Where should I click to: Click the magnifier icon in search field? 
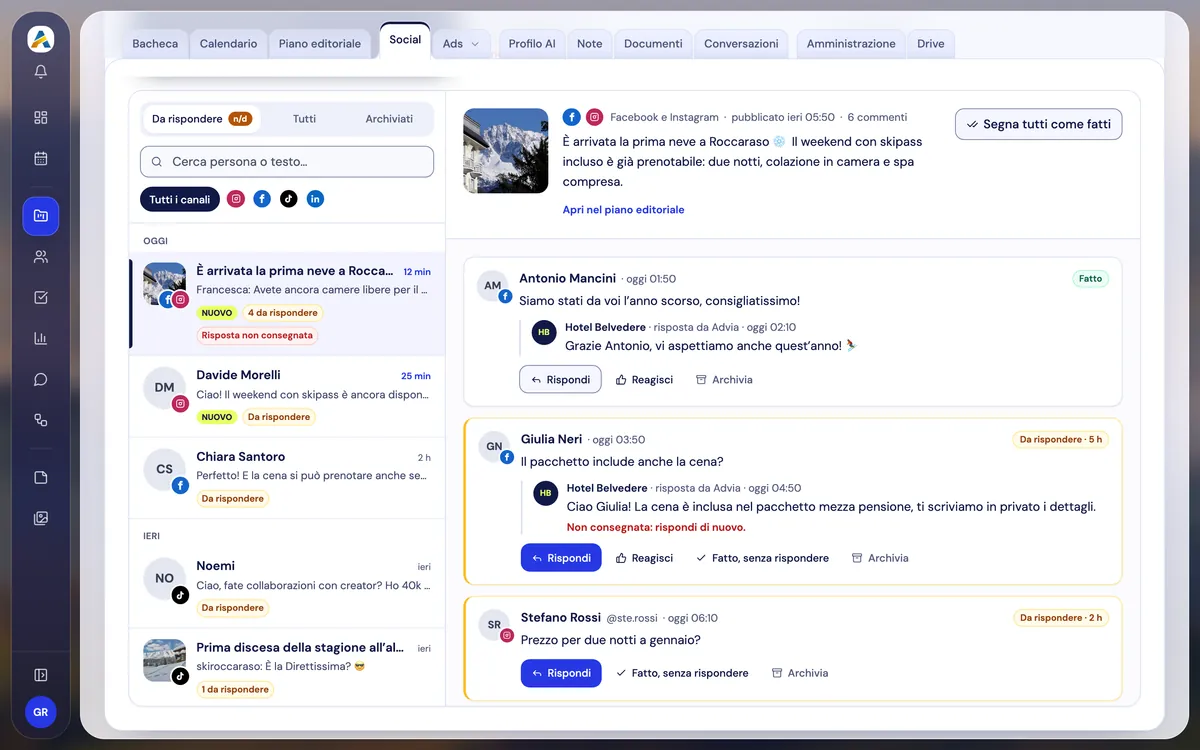click(157, 162)
